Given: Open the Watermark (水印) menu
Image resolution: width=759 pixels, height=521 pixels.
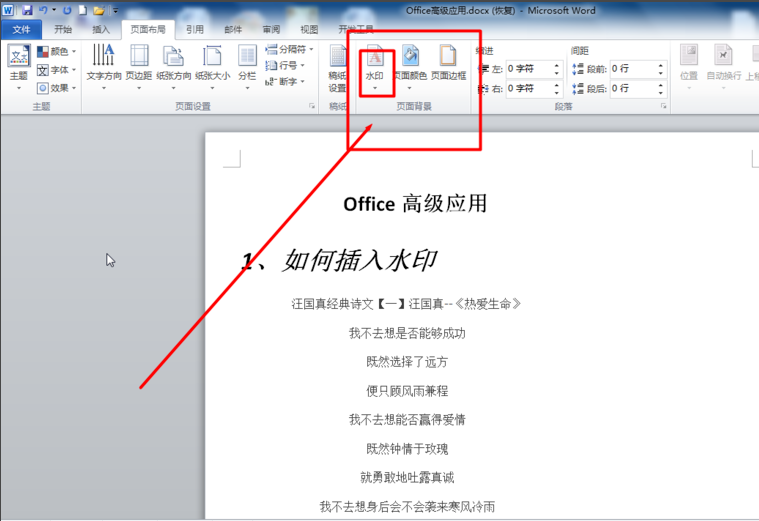Looking at the screenshot, I should 375,68.
